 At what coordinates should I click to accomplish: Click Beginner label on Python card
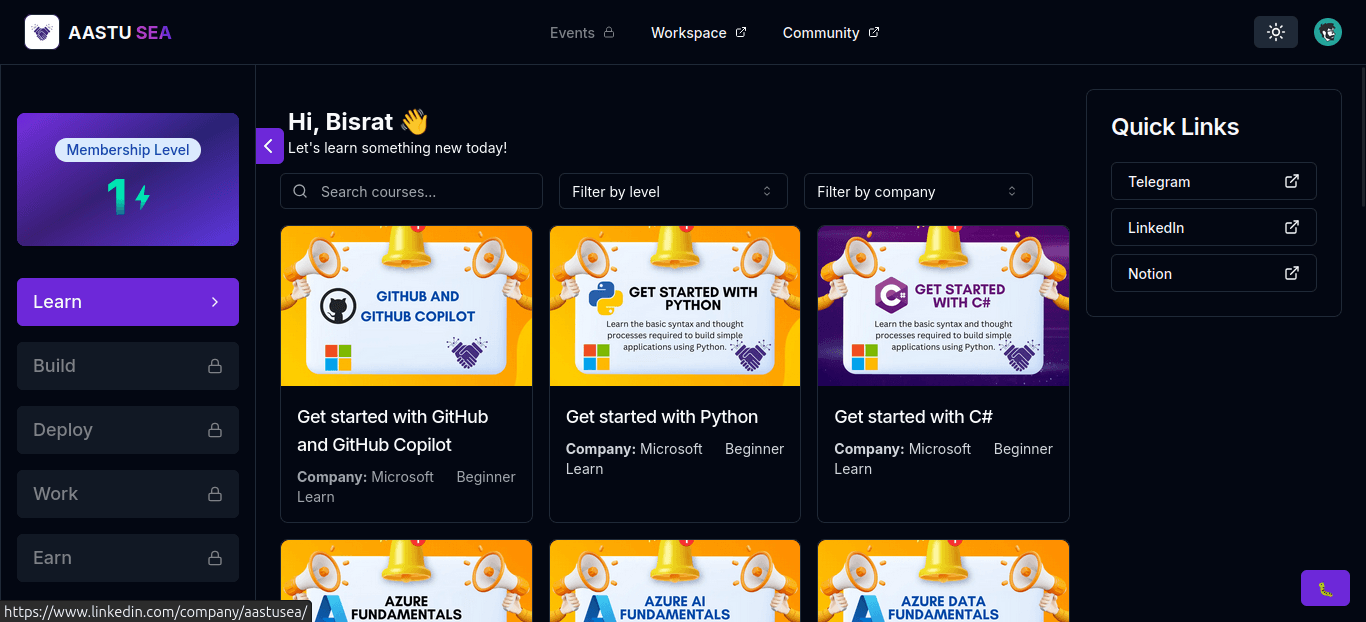(754, 449)
